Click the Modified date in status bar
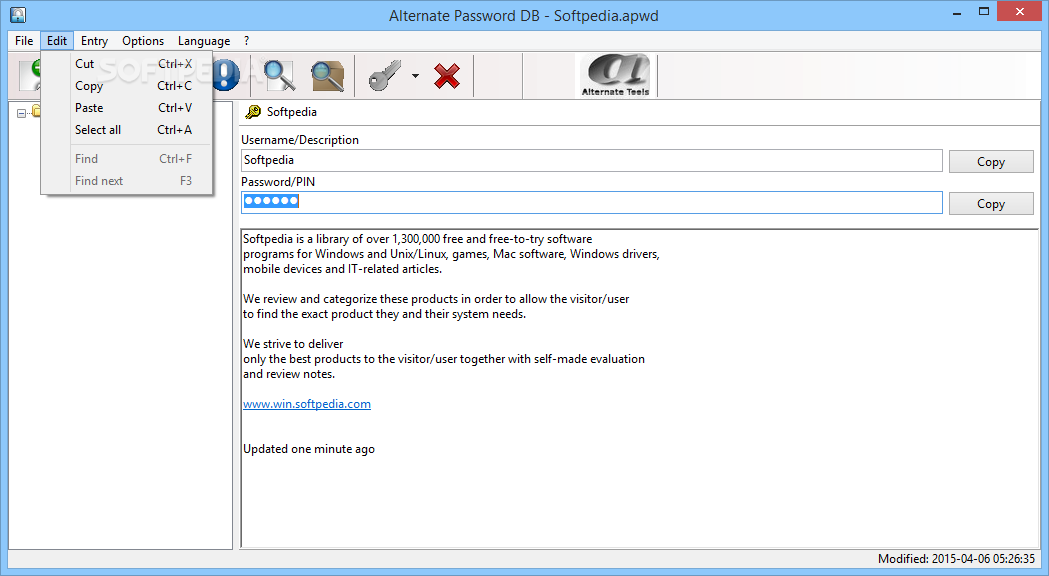 click(x=956, y=559)
